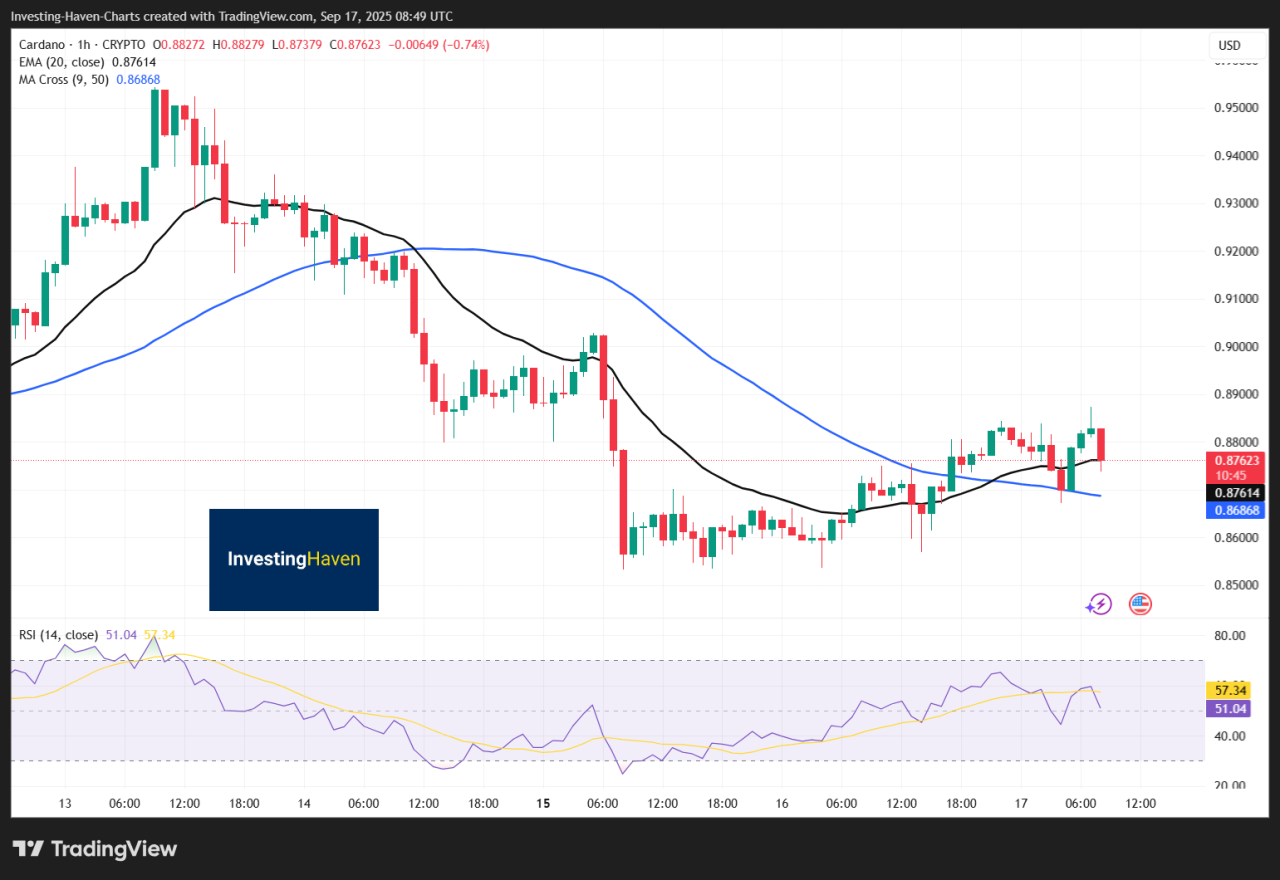This screenshot has height=880, width=1280.
Task: Click the 17 date marker on time axis
Action: [1020, 803]
